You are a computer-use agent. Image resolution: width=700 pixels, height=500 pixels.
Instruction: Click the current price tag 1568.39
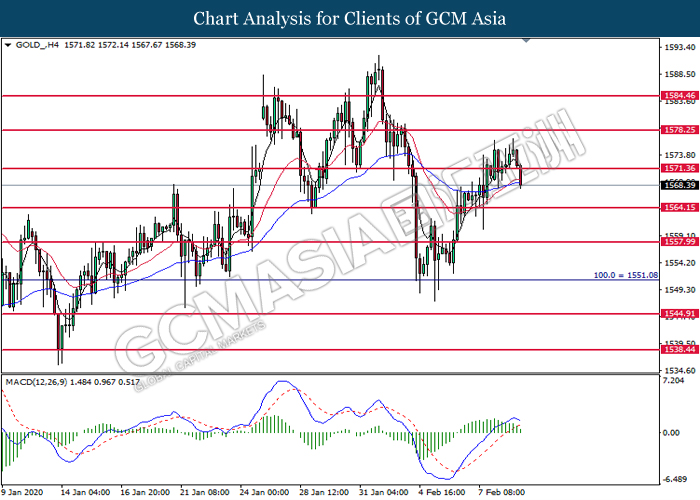[x=679, y=185]
